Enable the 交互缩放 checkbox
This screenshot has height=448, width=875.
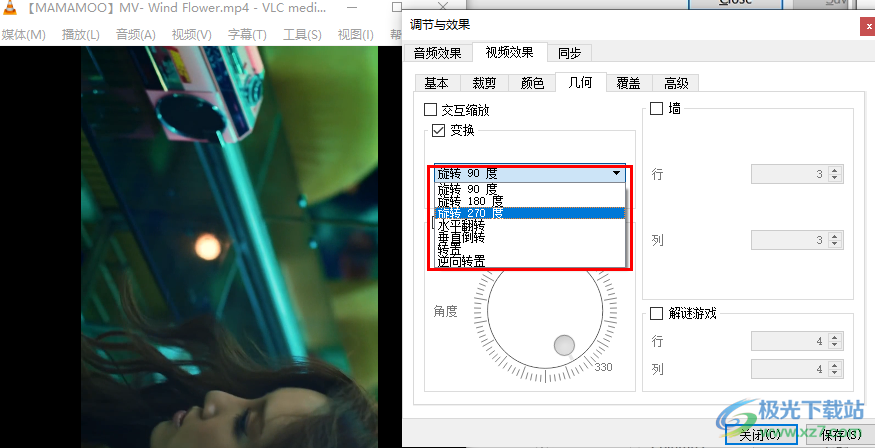[x=430, y=109]
